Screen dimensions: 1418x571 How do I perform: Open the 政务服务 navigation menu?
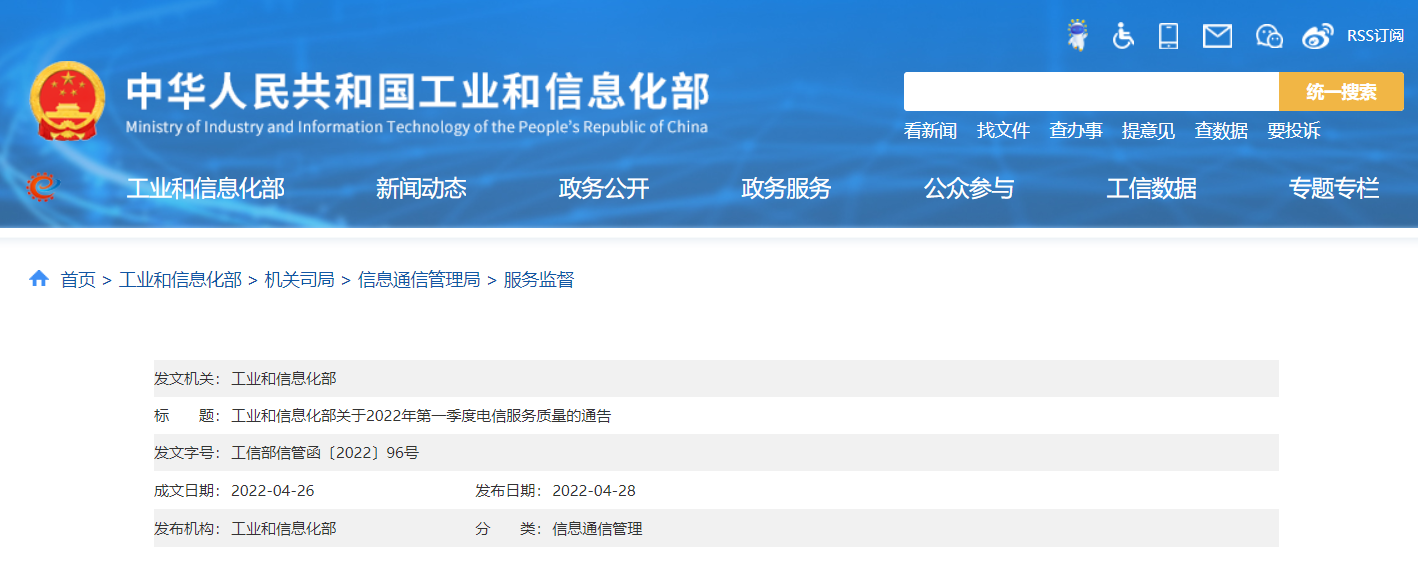786,188
